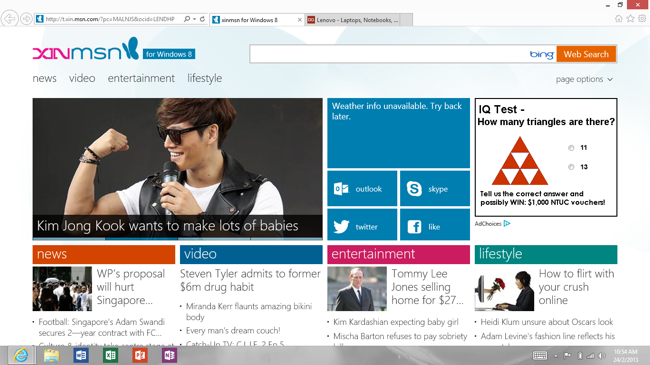Viewport: 650px width, 365px height.
Task: Launch Internet Explorer from the taskbar
Action: coord(21,355)
